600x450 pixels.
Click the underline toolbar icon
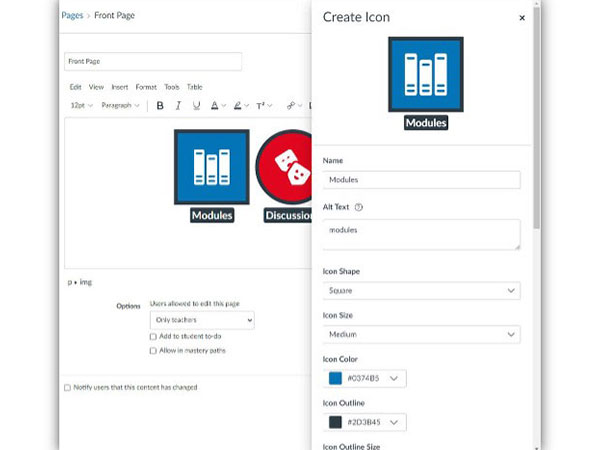(x=196, y=105)
